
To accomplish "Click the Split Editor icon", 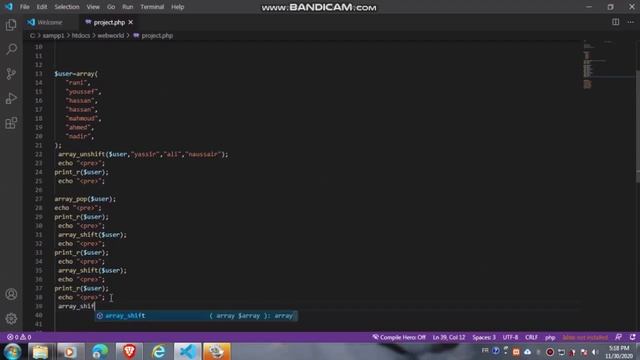I will click(x=615, y=22).
